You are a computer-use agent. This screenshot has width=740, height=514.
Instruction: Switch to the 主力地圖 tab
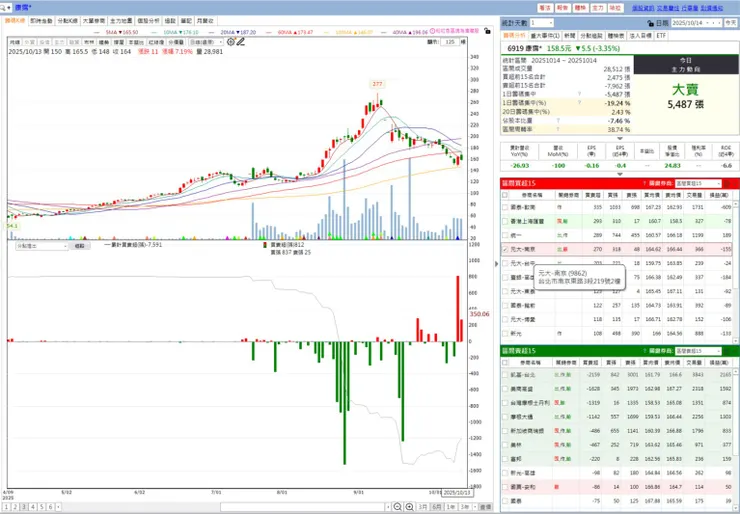click(x=121, y=21)
